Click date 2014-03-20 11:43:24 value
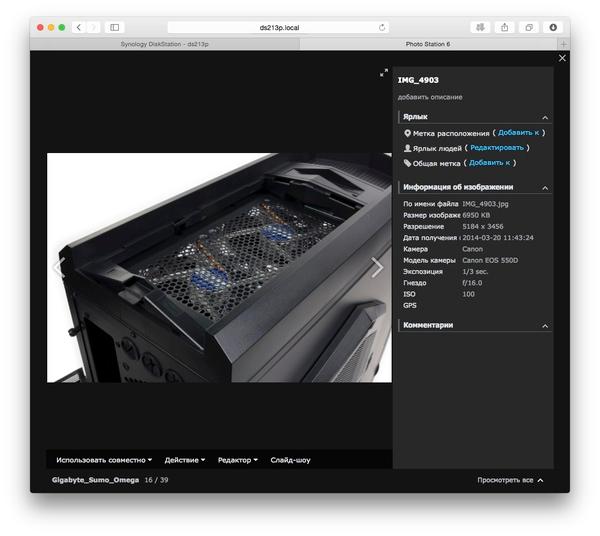Image resolution: width=600 pixels, height=536 pixels. click(x=498, y=238)
